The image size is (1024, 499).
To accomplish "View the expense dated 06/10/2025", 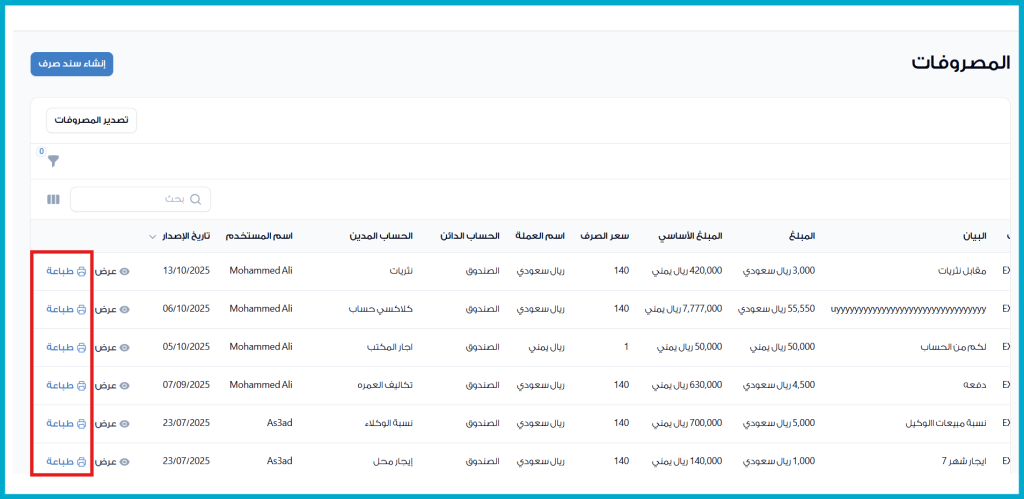I will point(112,309).
